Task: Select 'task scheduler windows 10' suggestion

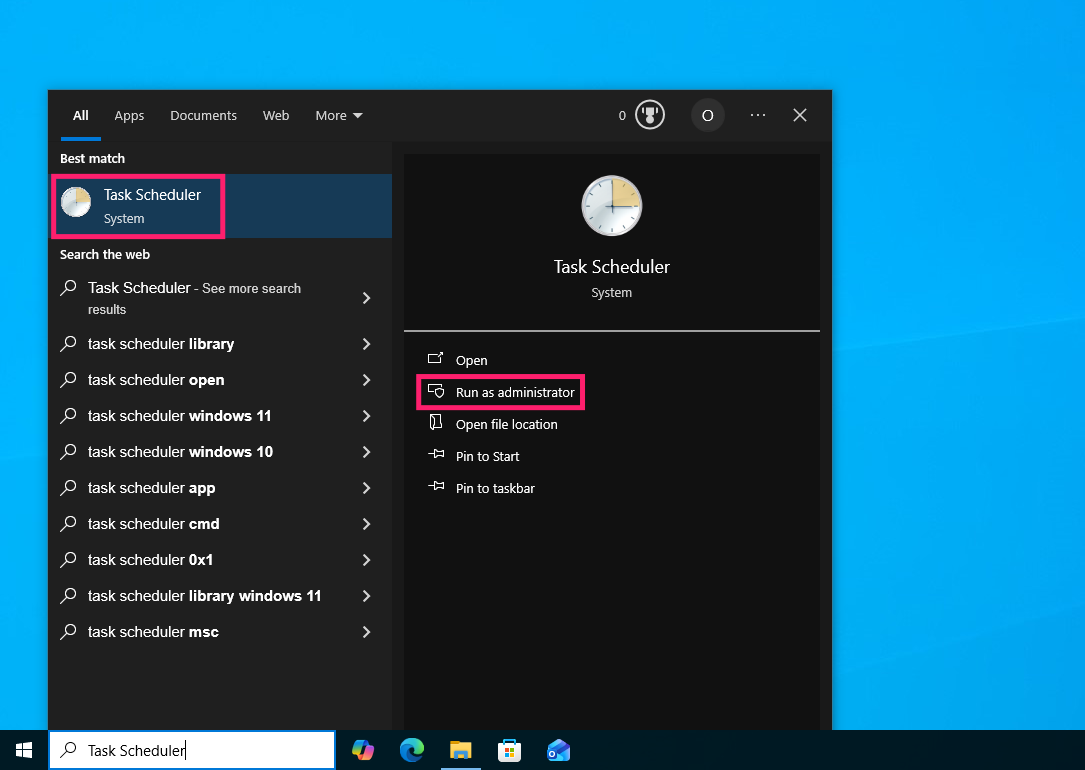Action: 221,452
